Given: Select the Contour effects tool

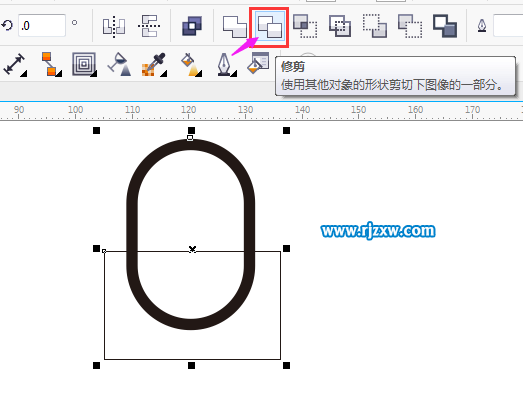Looking at the screenshot, I should (84, 64).
